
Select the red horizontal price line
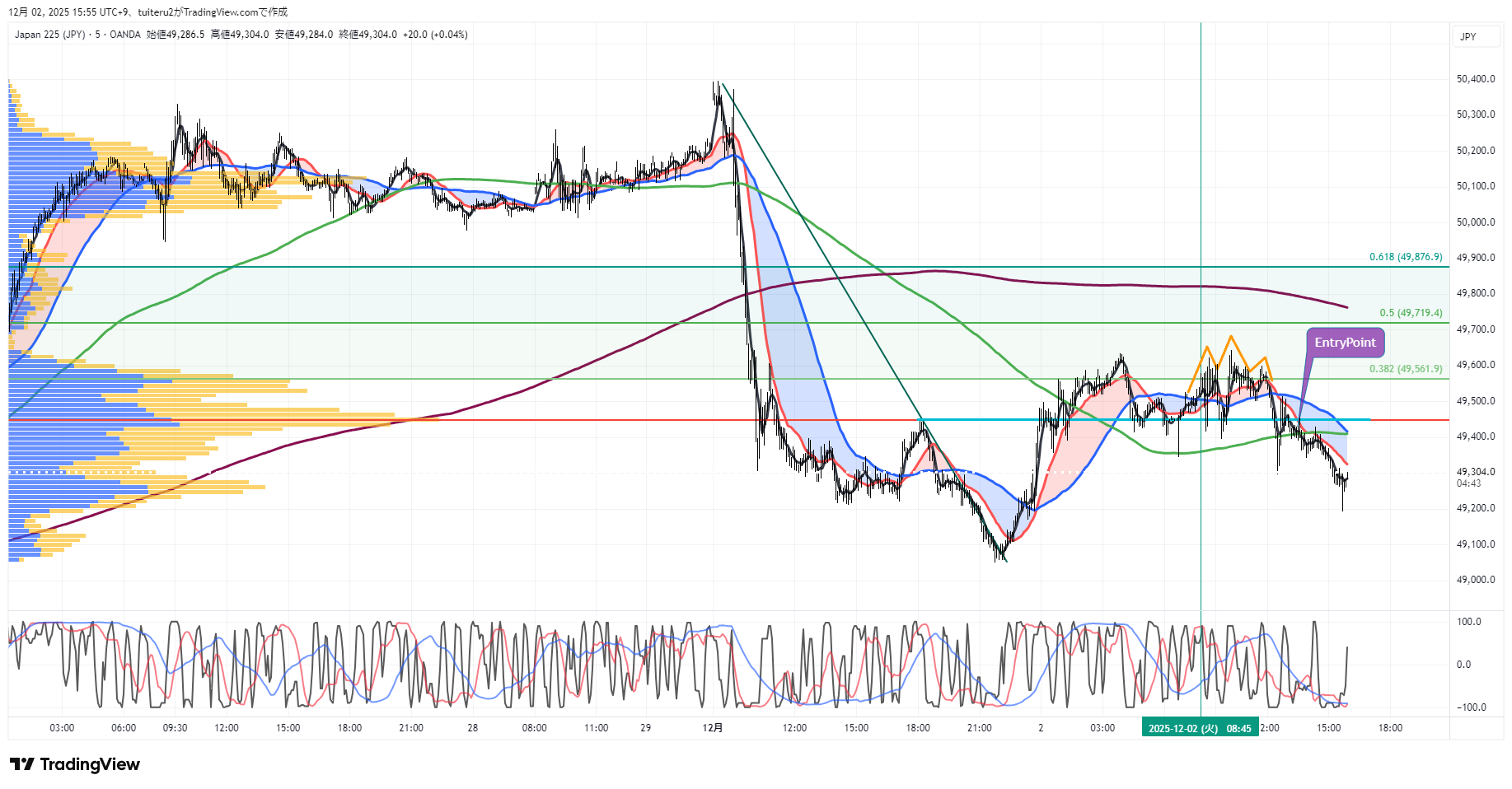577,420
